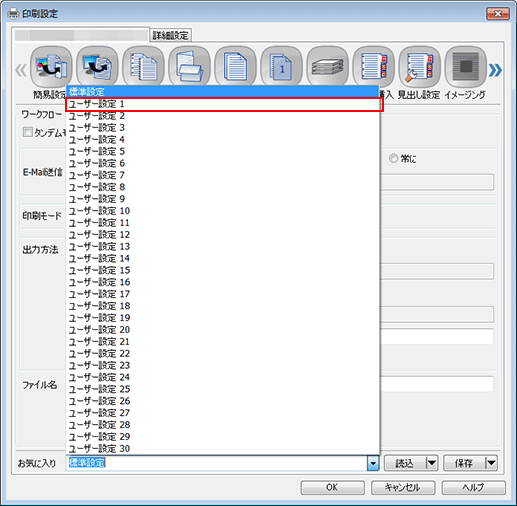Click the numbered page icon
Image resolution: width=517 pixels, height=506 pixels.
pyautogui.click(x=281, y=66)
